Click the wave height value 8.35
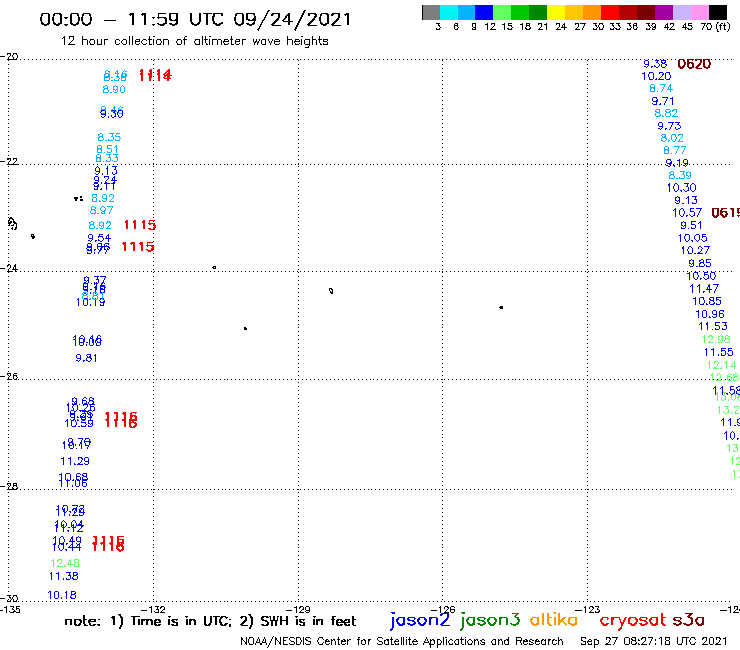The width and height of the screenshot is (740, 650). (x=109, y=137)
